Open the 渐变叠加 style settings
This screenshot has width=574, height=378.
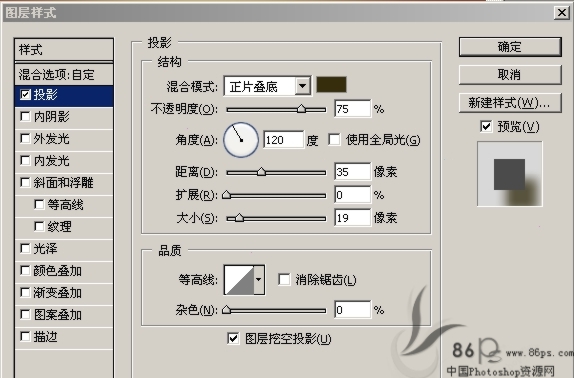[x=58, y=293]
